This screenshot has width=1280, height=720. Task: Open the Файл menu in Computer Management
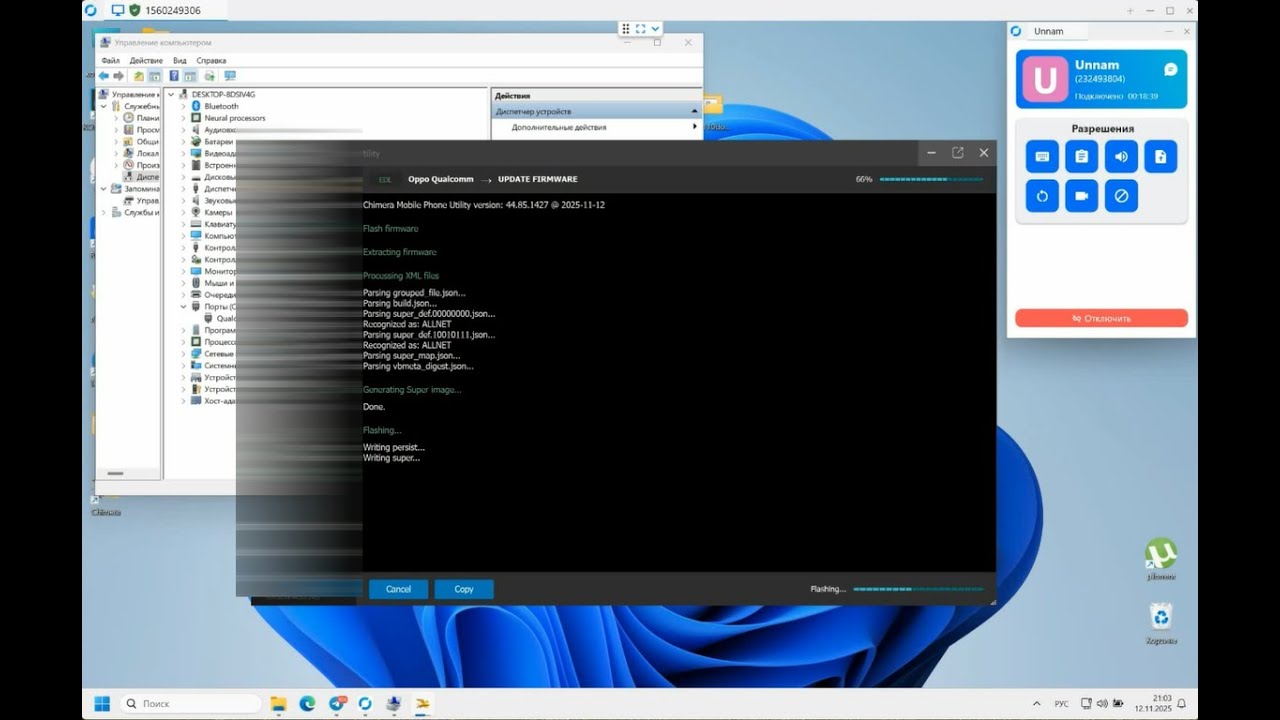(110, 60)
